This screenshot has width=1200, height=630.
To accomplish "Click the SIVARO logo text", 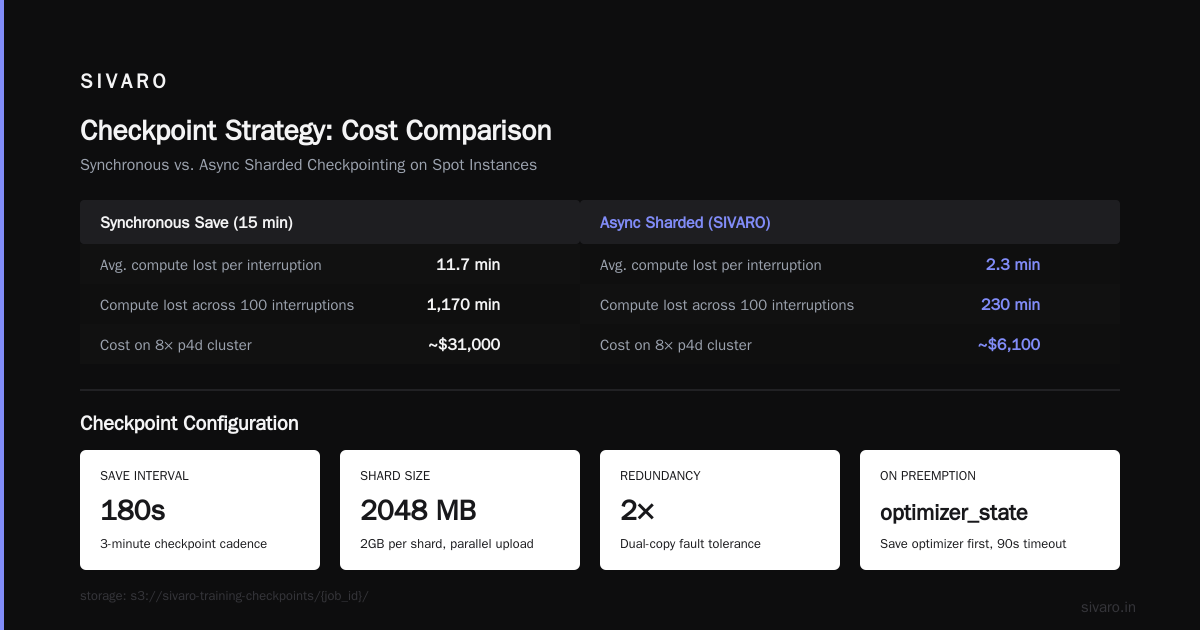I will point(124,82).
